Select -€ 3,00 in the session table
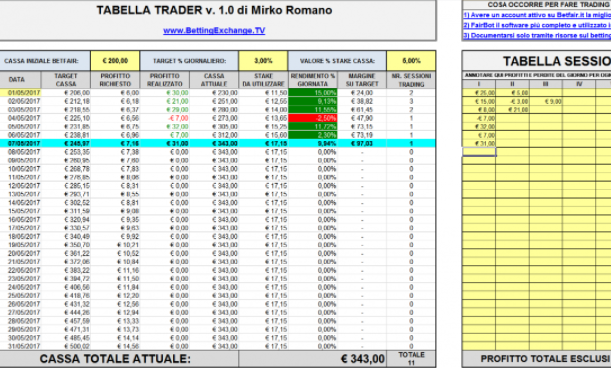Viewport: 611px width, 368px height. click(512, 101)
